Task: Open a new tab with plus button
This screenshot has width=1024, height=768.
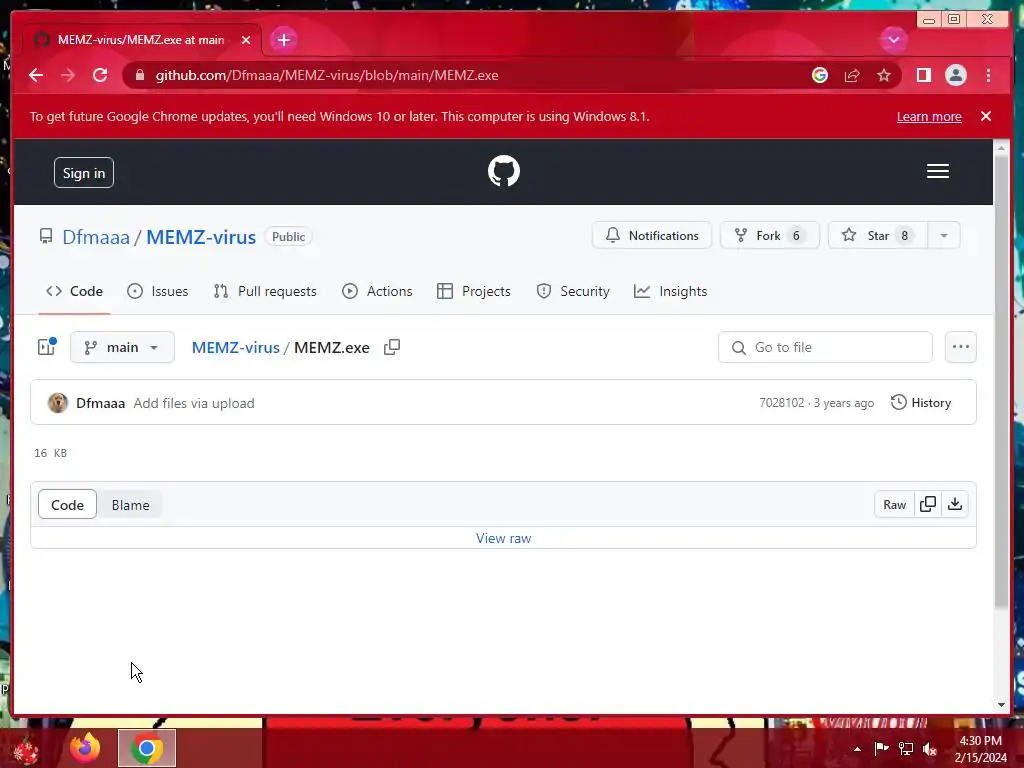Action: pos(283,40)
